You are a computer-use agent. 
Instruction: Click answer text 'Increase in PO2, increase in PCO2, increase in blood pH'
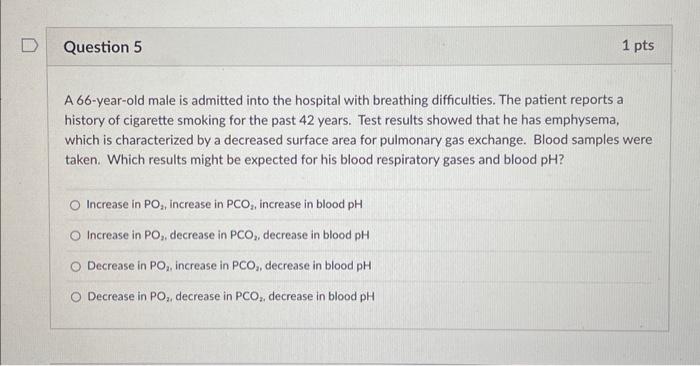[x=224, y=204]
